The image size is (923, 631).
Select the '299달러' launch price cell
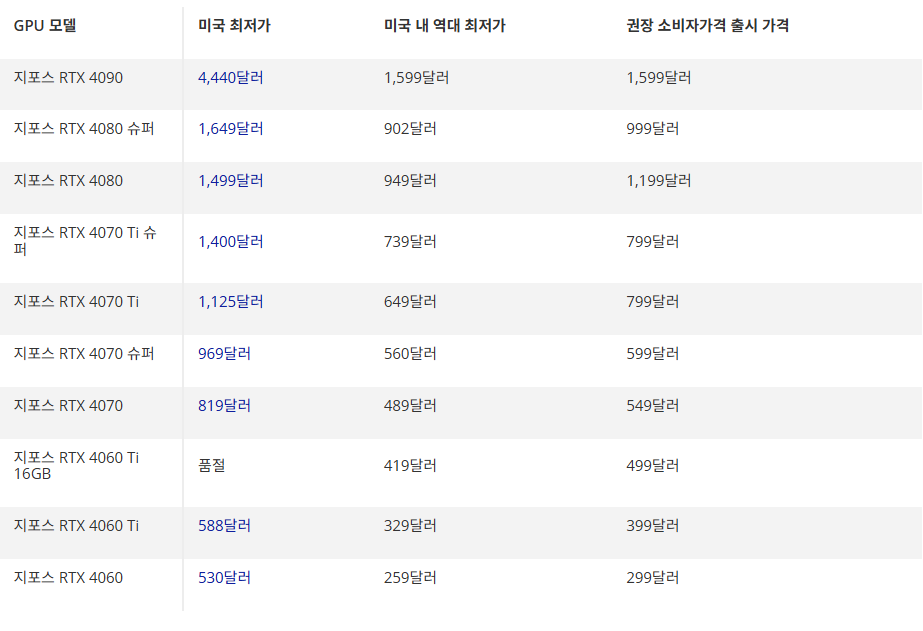(x=653, y=577)
